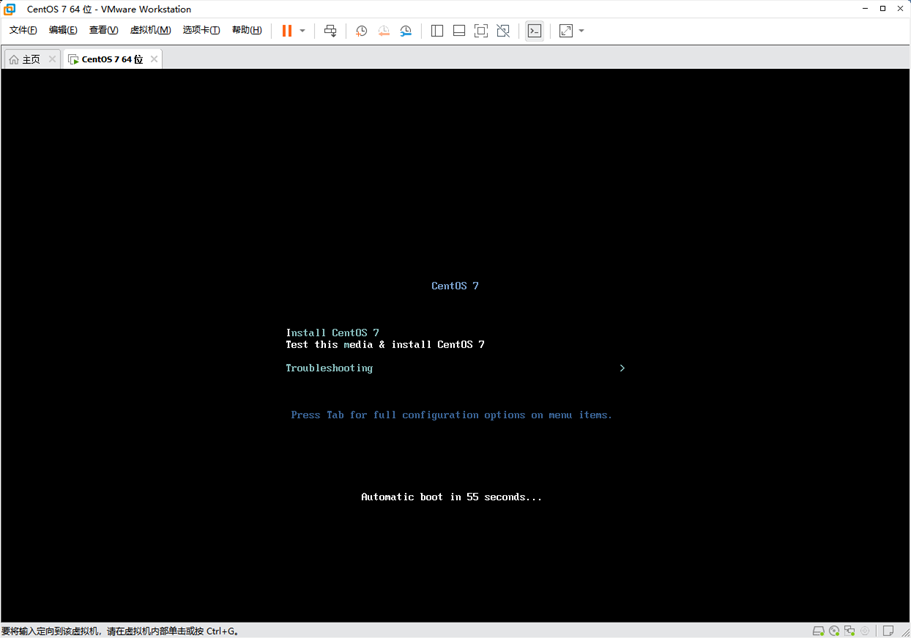
Task: Open the console view icon
Action: (x=535, y=31)
